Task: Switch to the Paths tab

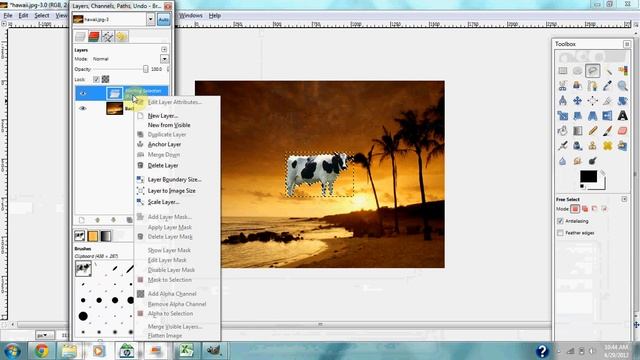Action: [x=108, y=37]
